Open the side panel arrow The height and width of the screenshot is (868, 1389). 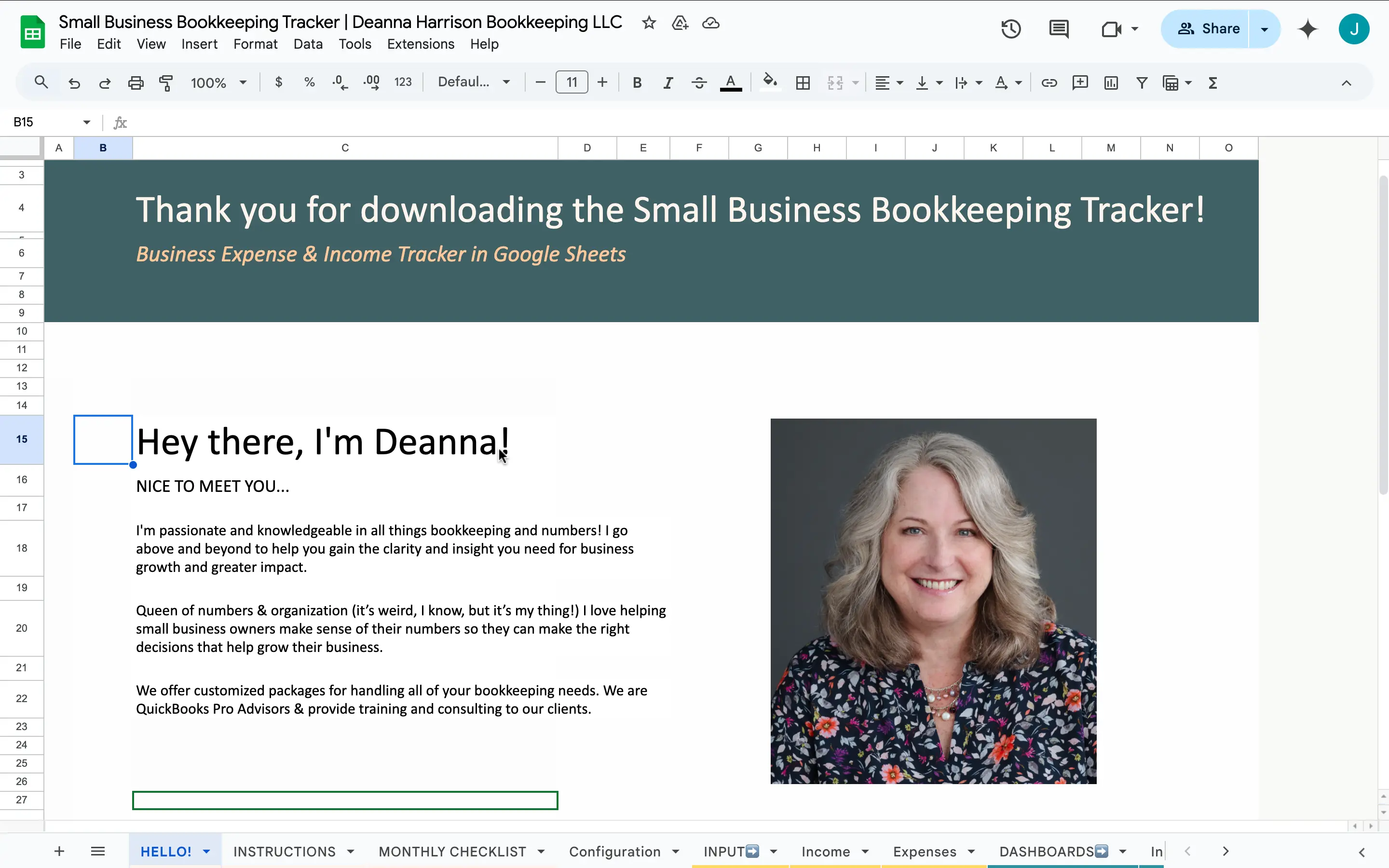[x=1362, y=852]
